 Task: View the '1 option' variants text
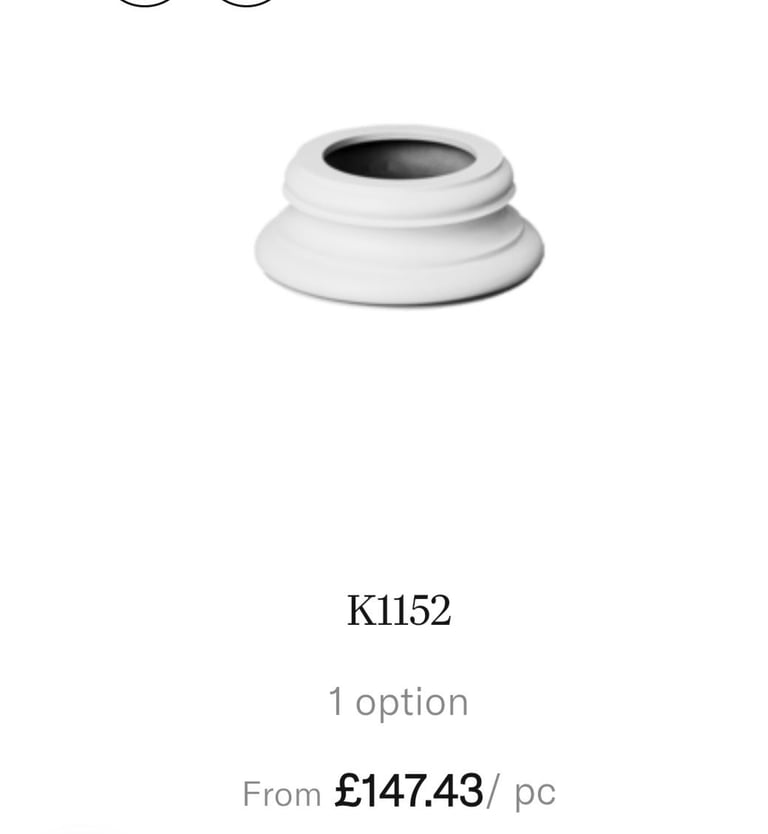click(398, 702)
